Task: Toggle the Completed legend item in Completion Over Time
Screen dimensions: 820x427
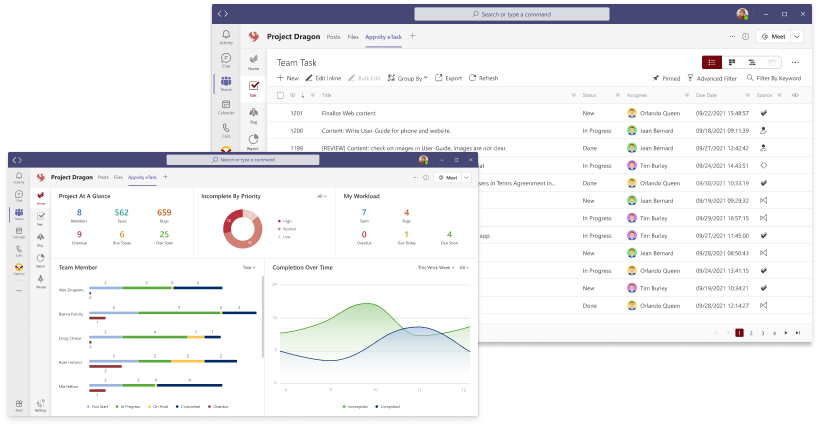Action: [387, 407]
